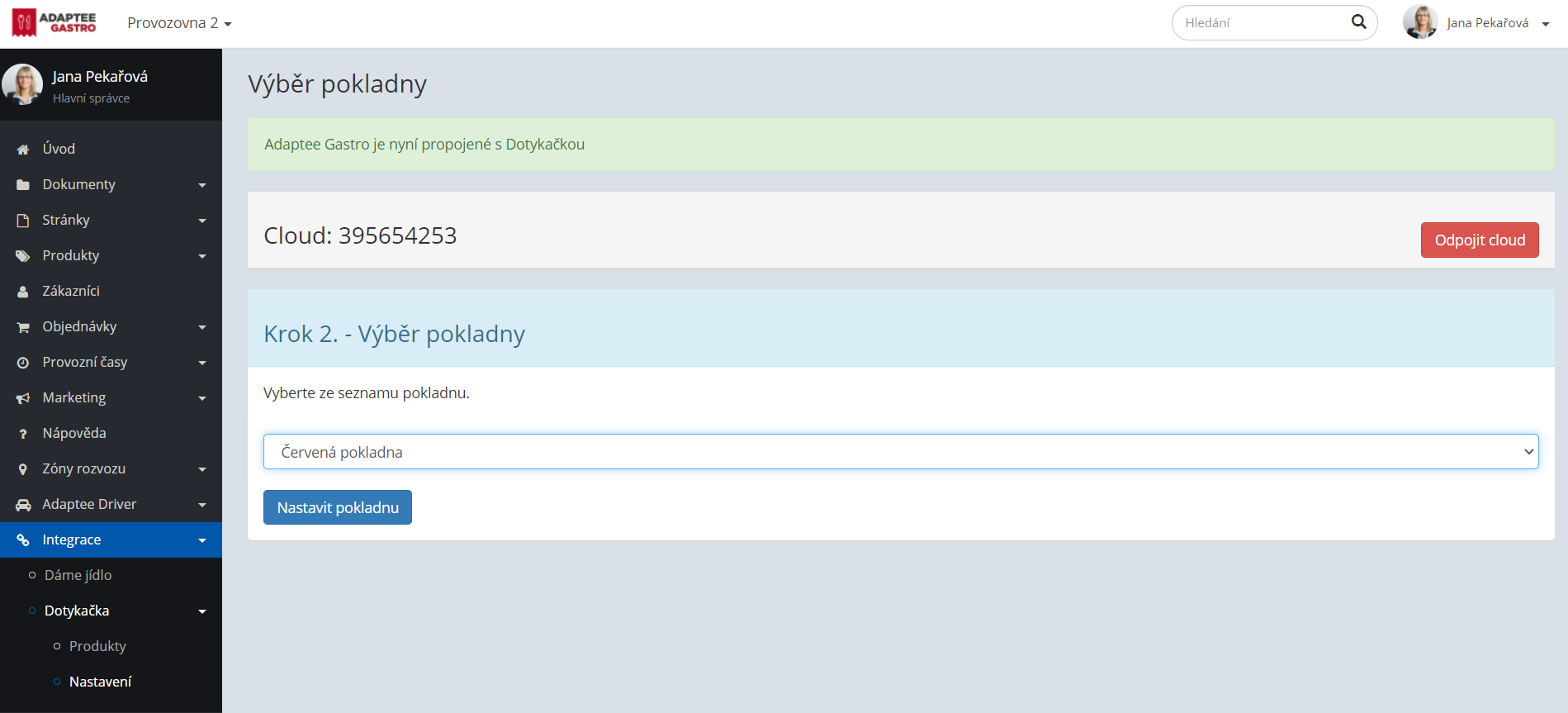Screen dimensions: 1568x713
Task: Click the green Dotykačkou connection notice
Action: [901, 144]
